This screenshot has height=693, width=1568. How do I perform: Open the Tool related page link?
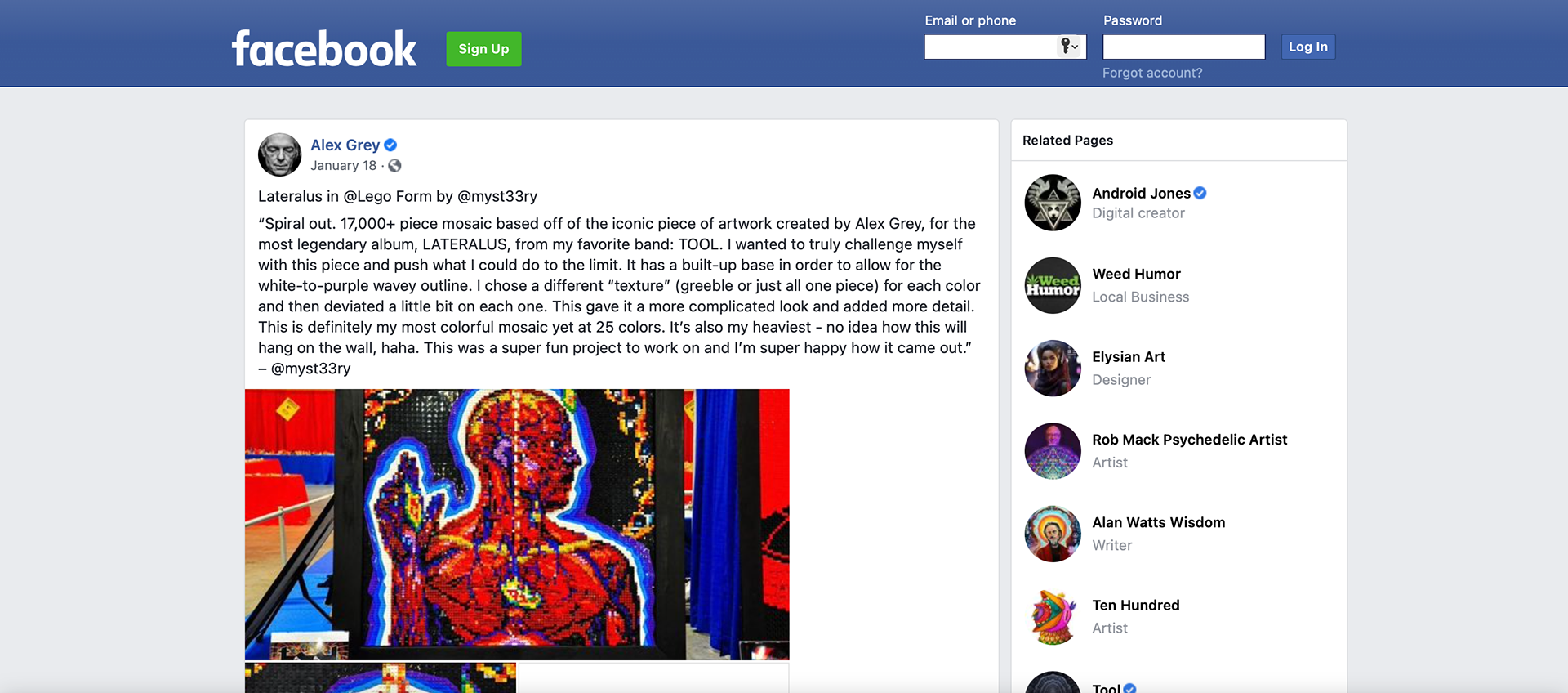click(x=1106, y=688)
